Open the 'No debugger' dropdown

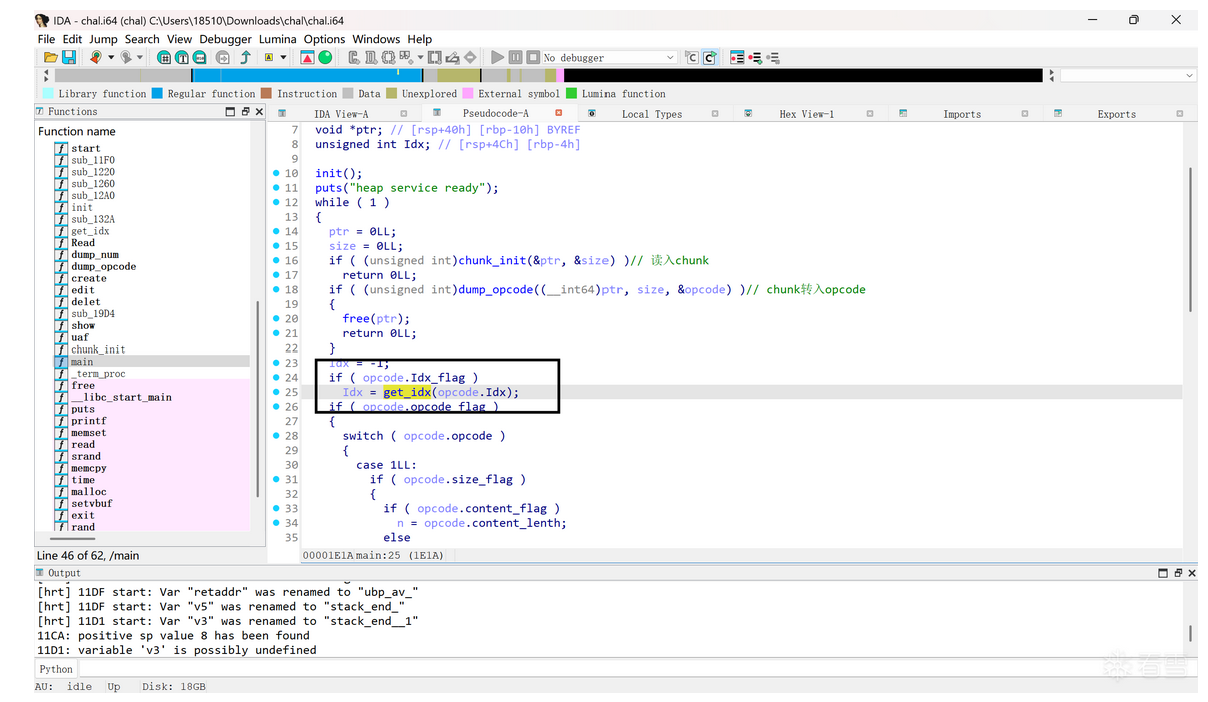tap(670, 58)
